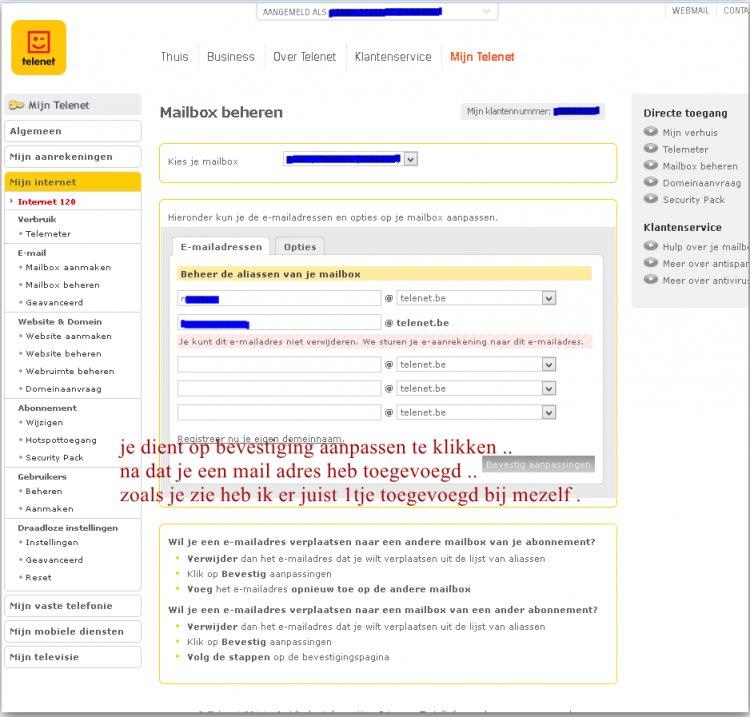This screenshot has height=717, width=750.
Task: Click the key icon beside Mijn Telenet
Action: [x=16, y=105]
